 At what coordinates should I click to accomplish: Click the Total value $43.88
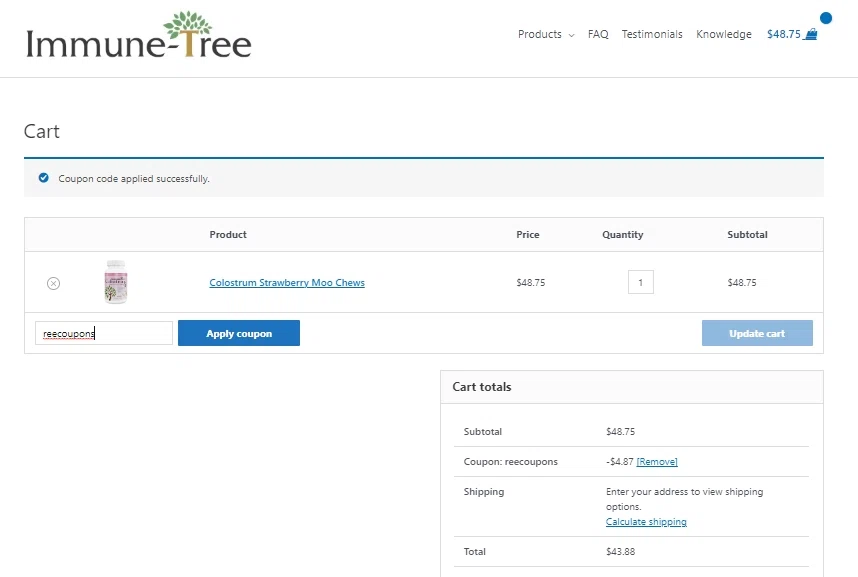coord(621,551)
